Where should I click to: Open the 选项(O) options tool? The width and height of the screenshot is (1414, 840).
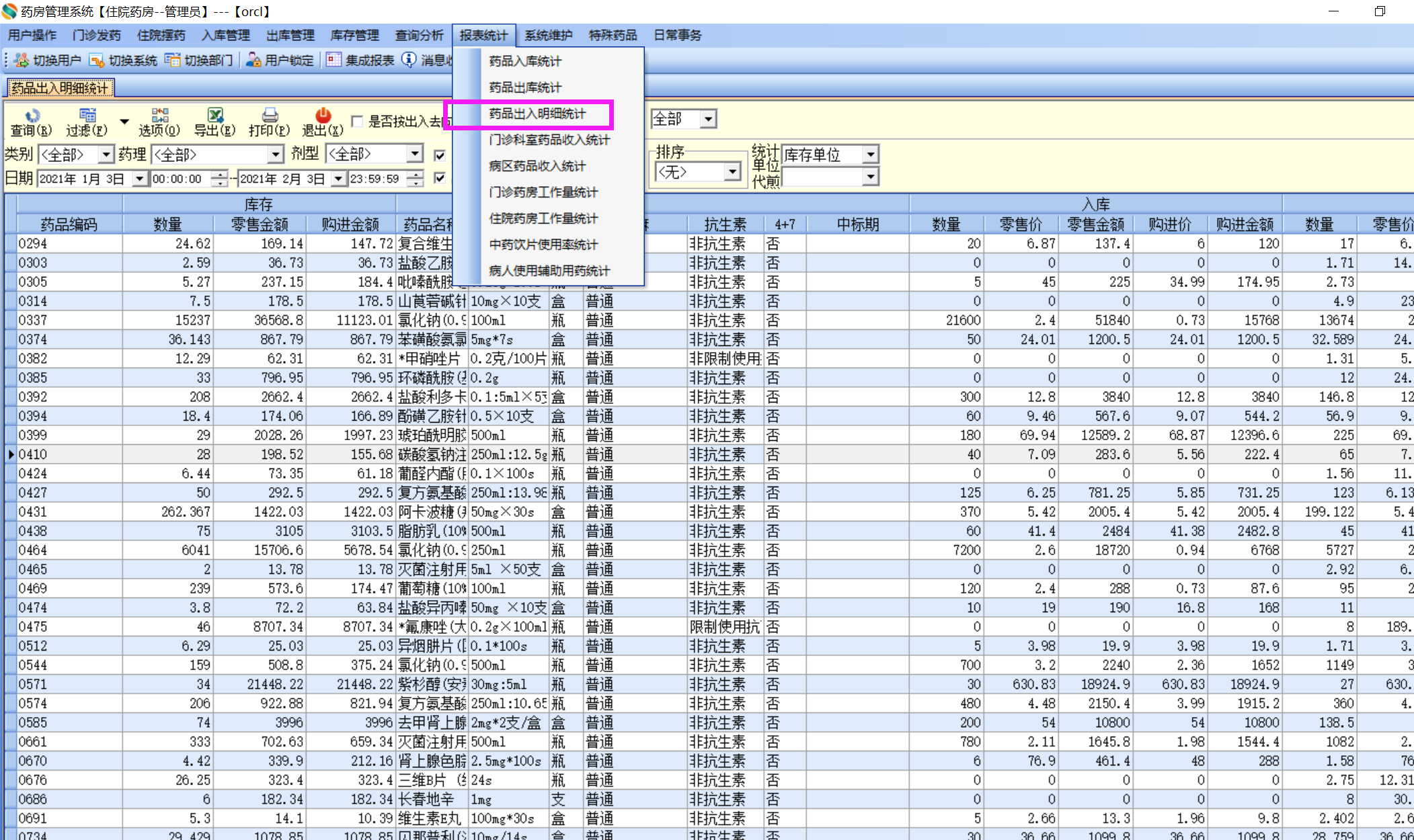click(x=159, y=116)
